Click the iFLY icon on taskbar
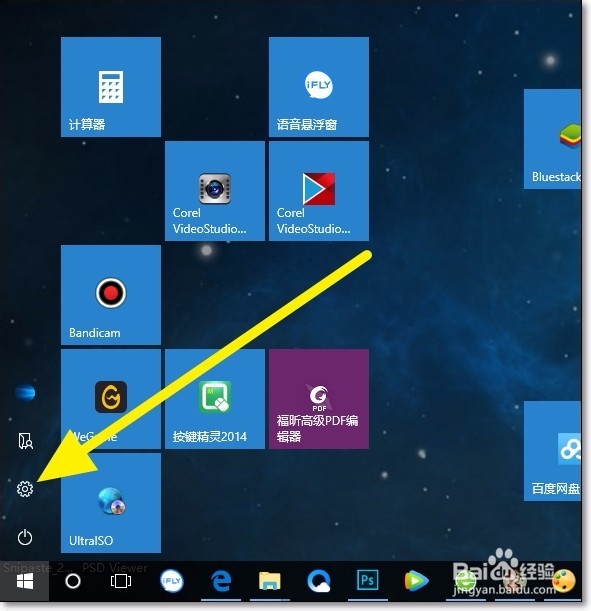The width and height of the screenshot is (591, 611). point(171,581)
